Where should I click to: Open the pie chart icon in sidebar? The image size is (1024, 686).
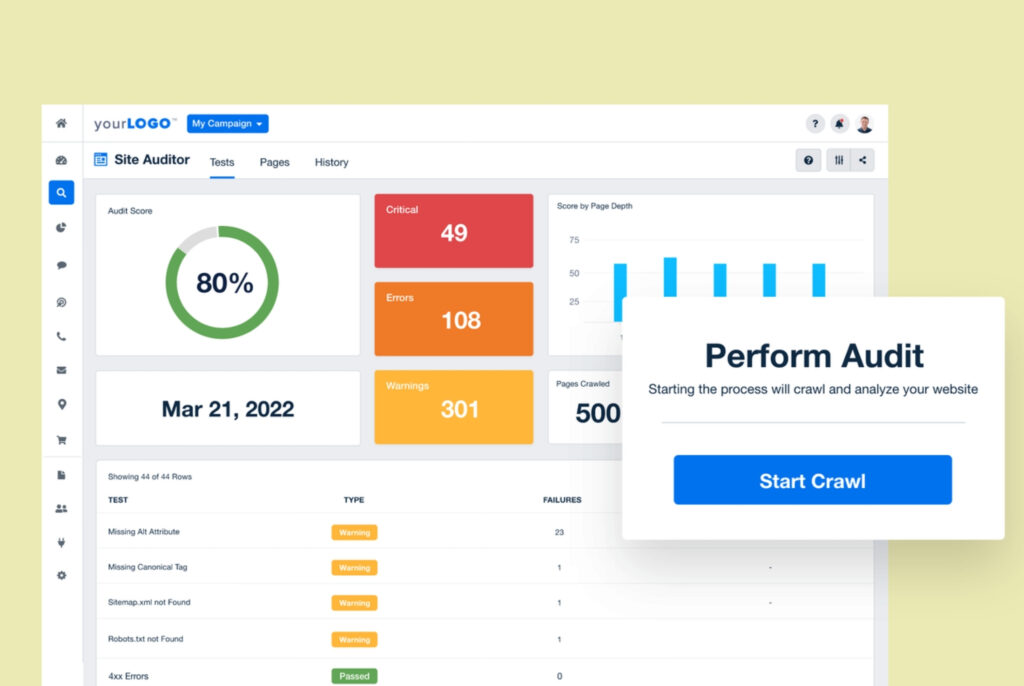[61, 228]
